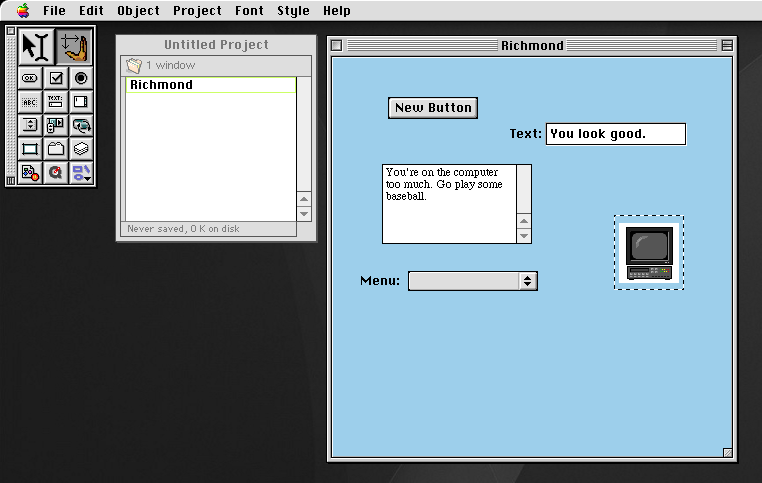Screen dimensions: 762x483
Task: Select the QuickTime movie tool
Action: pyautogui.click(x=56, y=172)
